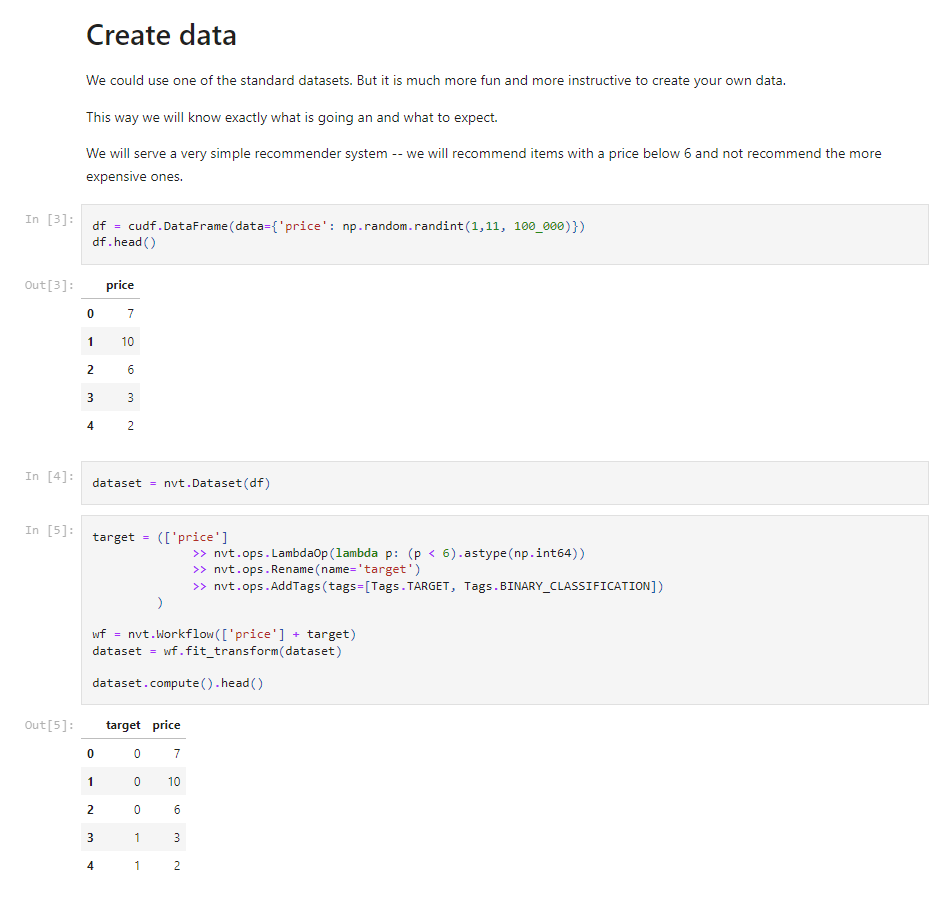Click the paragraph starting 'We could use one'
The image size is (950, 900).
436,81
